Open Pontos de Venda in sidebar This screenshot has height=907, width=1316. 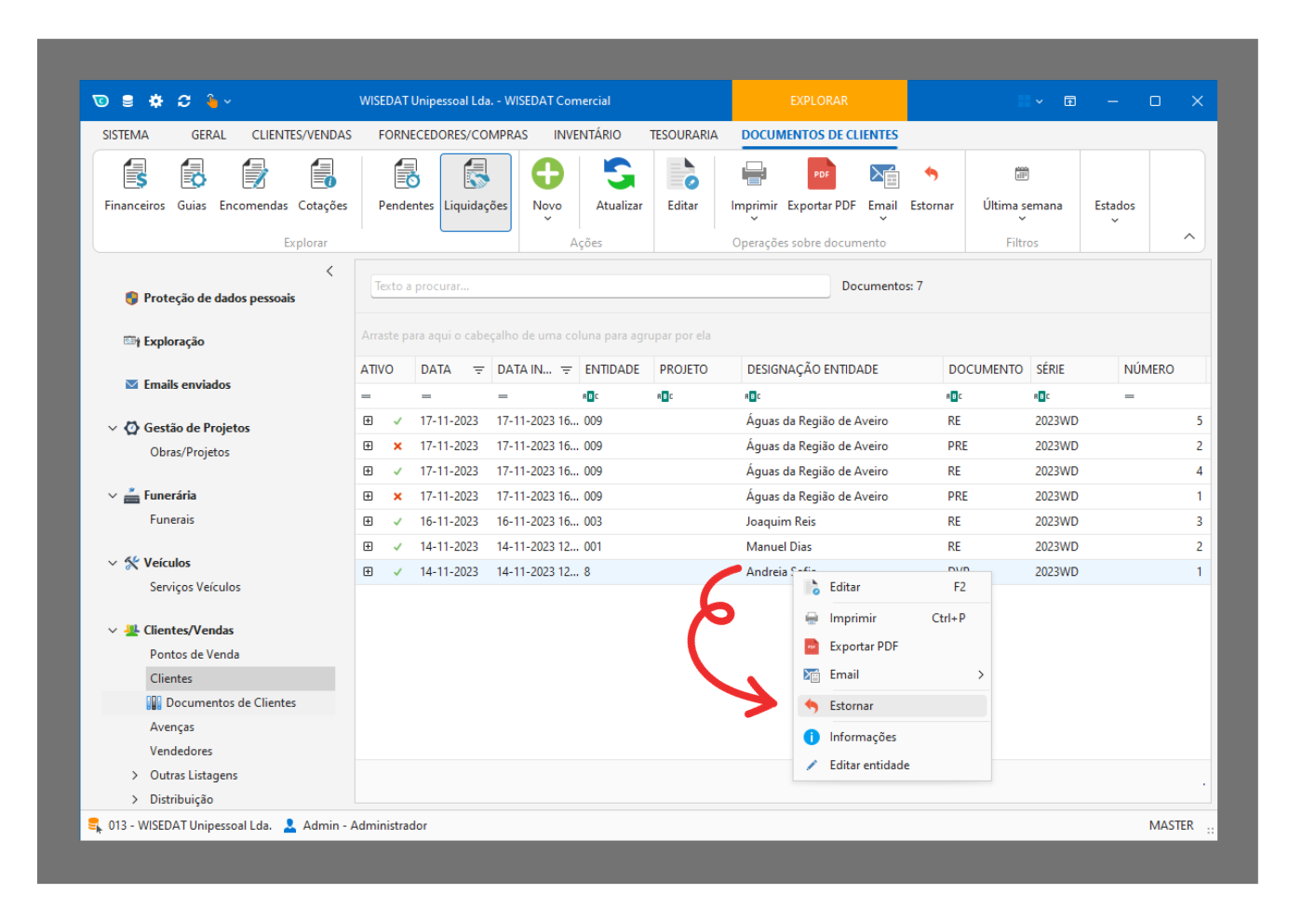pos(195,655)
